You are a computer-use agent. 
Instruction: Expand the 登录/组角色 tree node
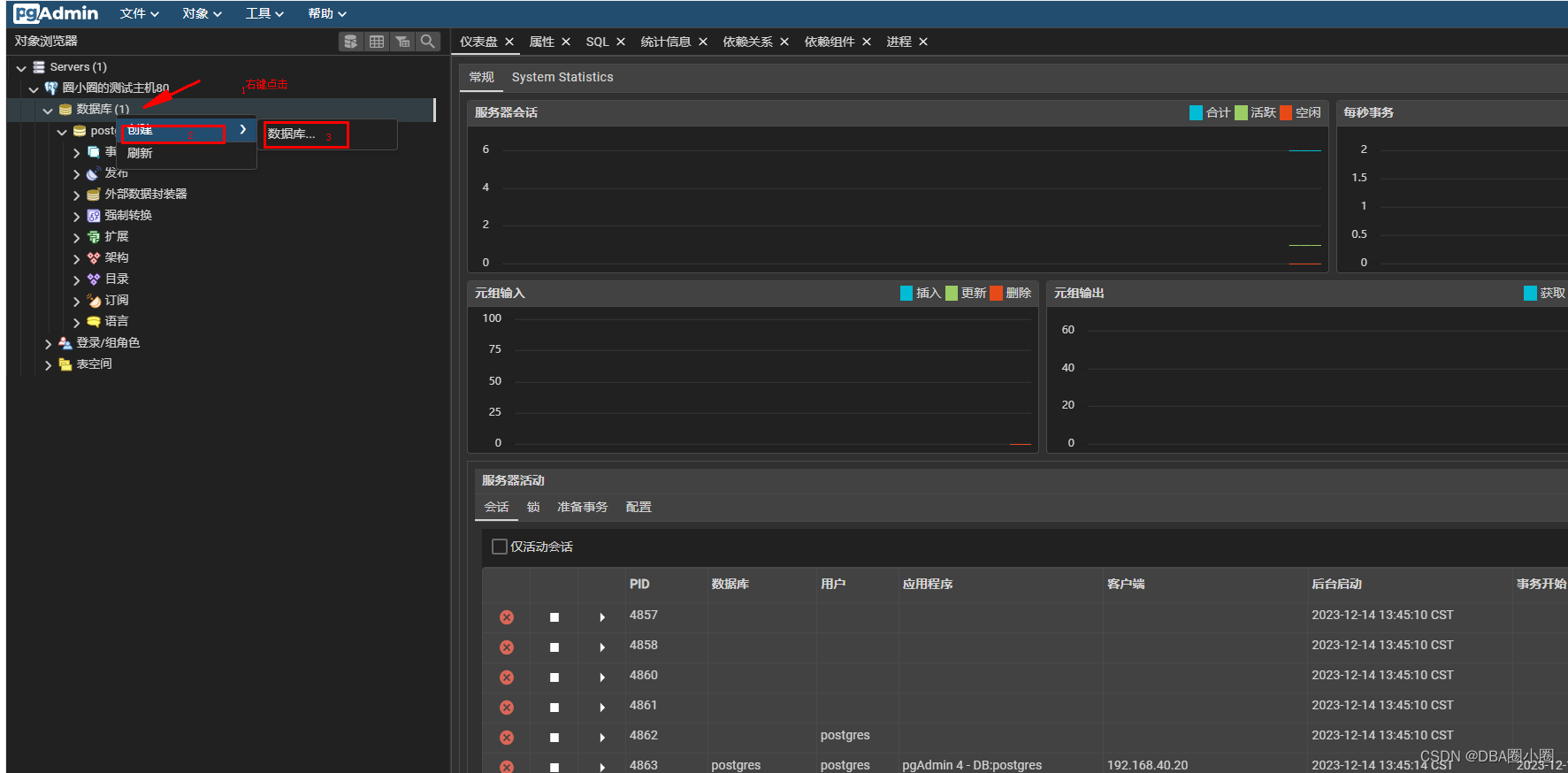click(x=48, y=343)
